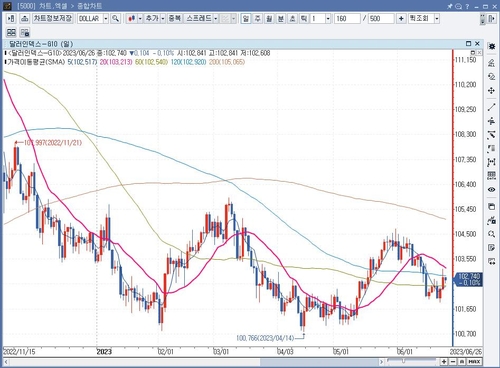Click the chart save lock icon in sidebar

491,220
